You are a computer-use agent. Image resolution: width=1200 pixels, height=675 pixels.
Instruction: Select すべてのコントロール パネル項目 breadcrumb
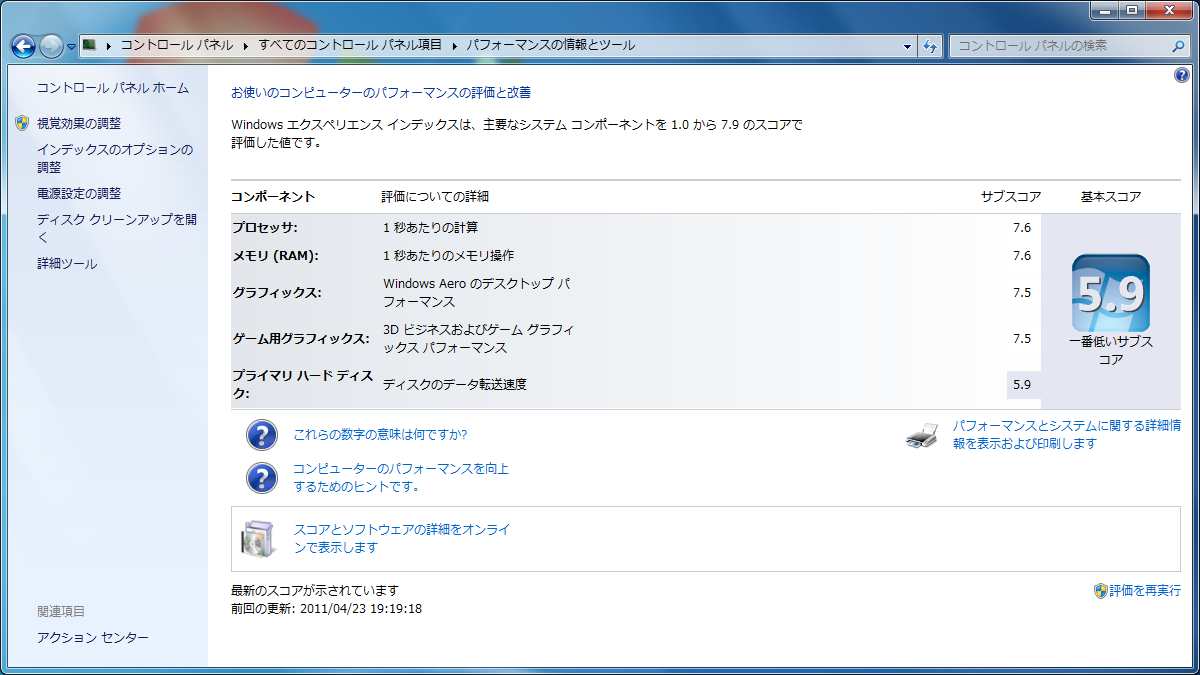click(350, 46)
